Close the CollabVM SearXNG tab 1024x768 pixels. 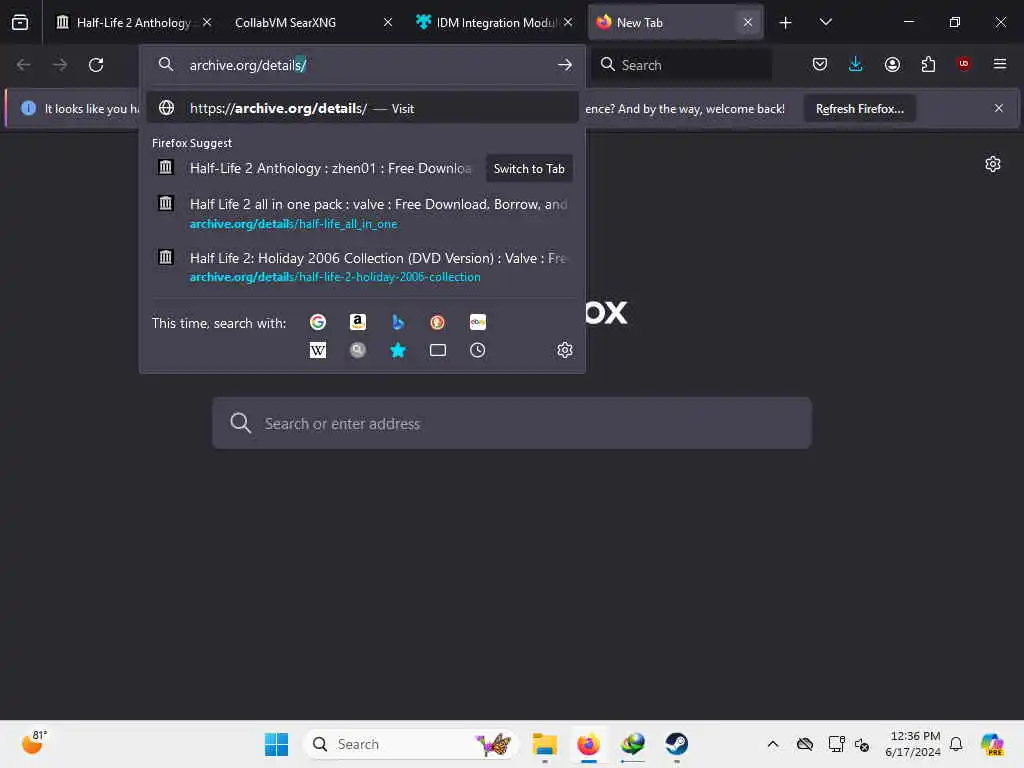click(x=388, y=22)
